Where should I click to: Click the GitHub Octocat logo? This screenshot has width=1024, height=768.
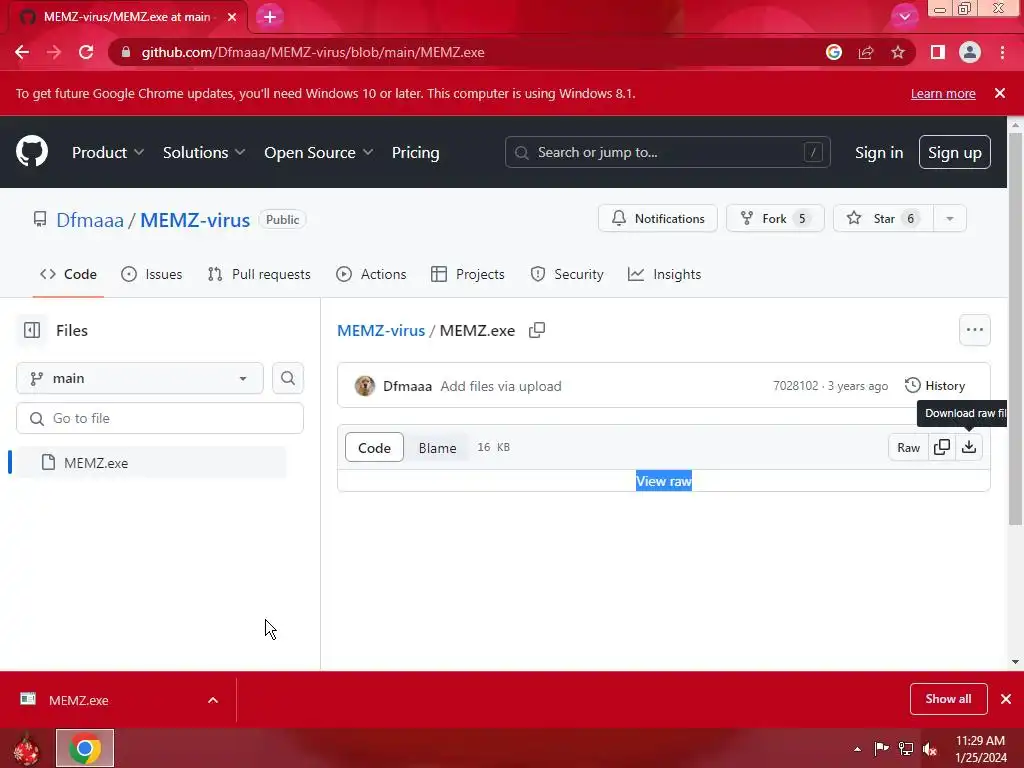(32, 152)
